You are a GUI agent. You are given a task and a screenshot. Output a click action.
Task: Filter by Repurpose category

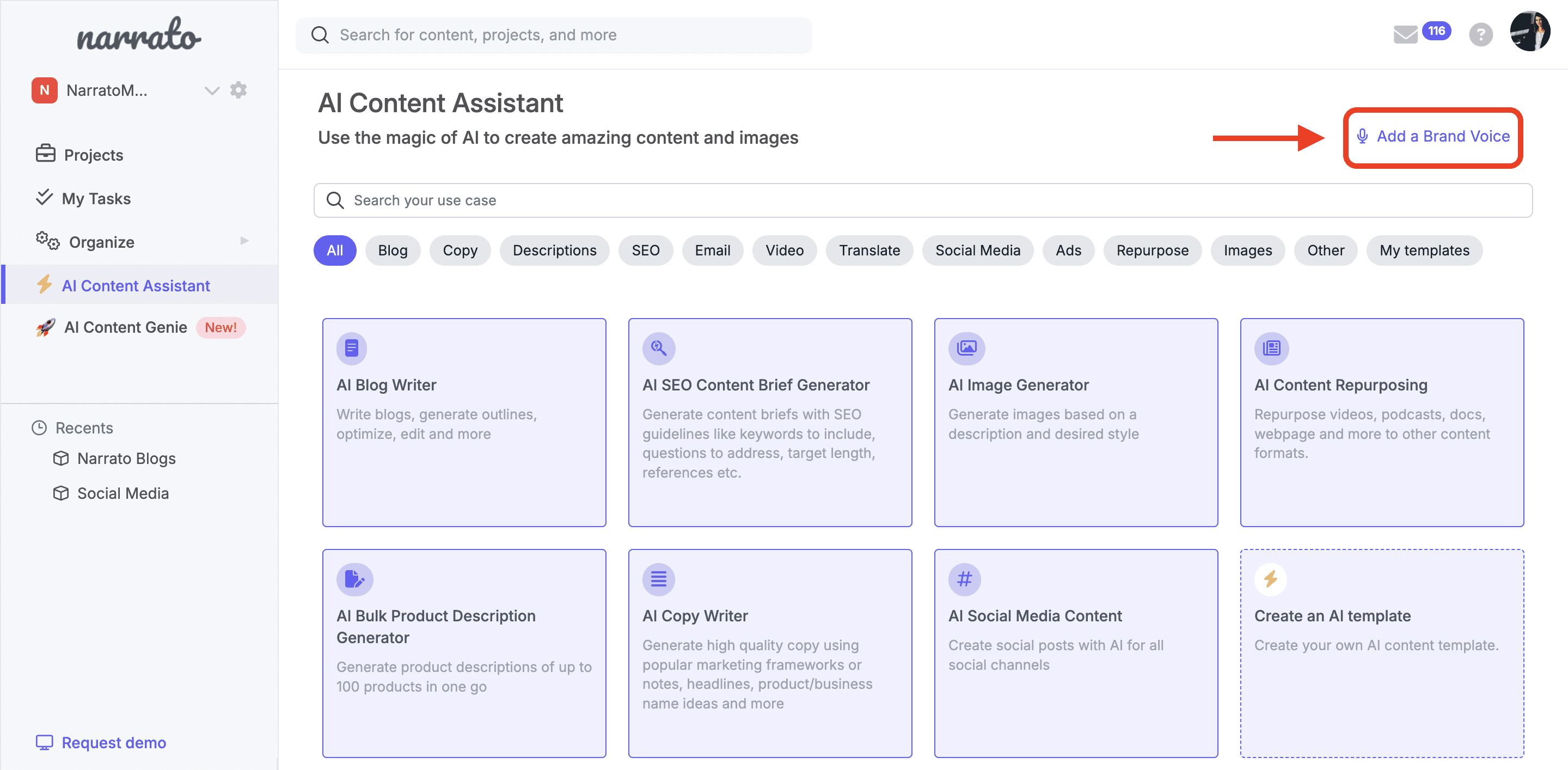(1153, 250)
